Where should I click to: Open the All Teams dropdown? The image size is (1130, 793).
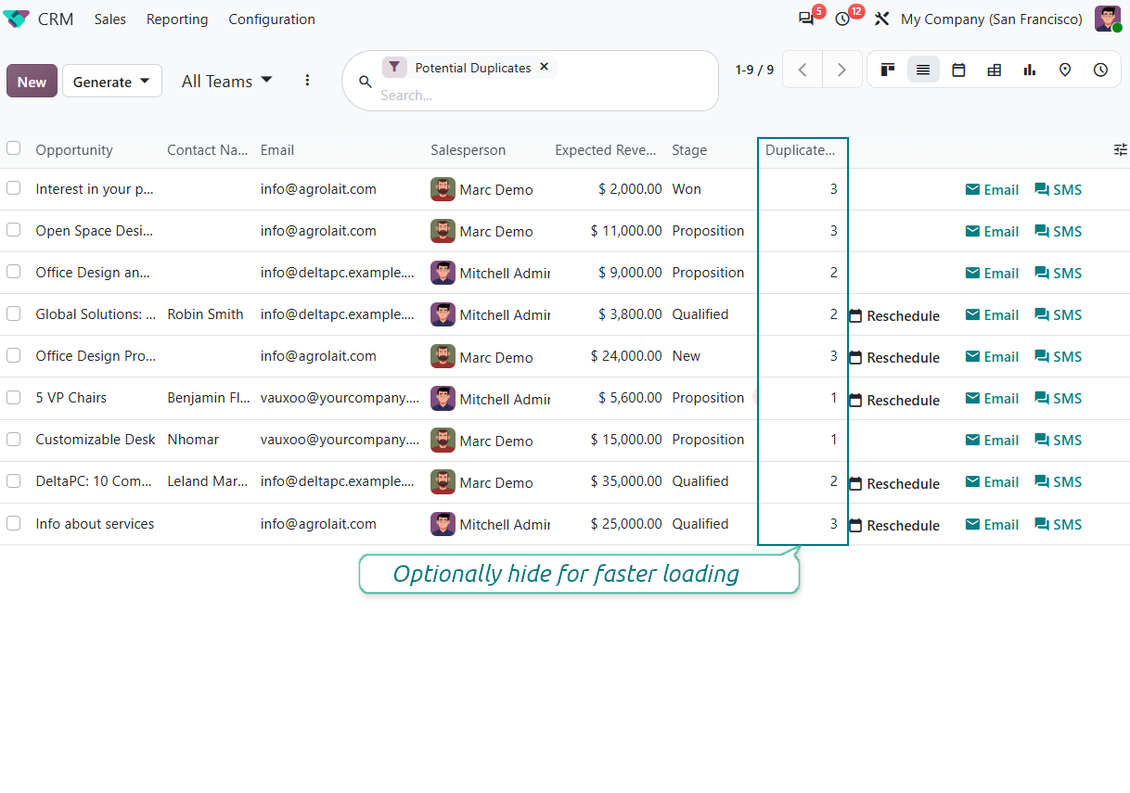tap(227, 81)
